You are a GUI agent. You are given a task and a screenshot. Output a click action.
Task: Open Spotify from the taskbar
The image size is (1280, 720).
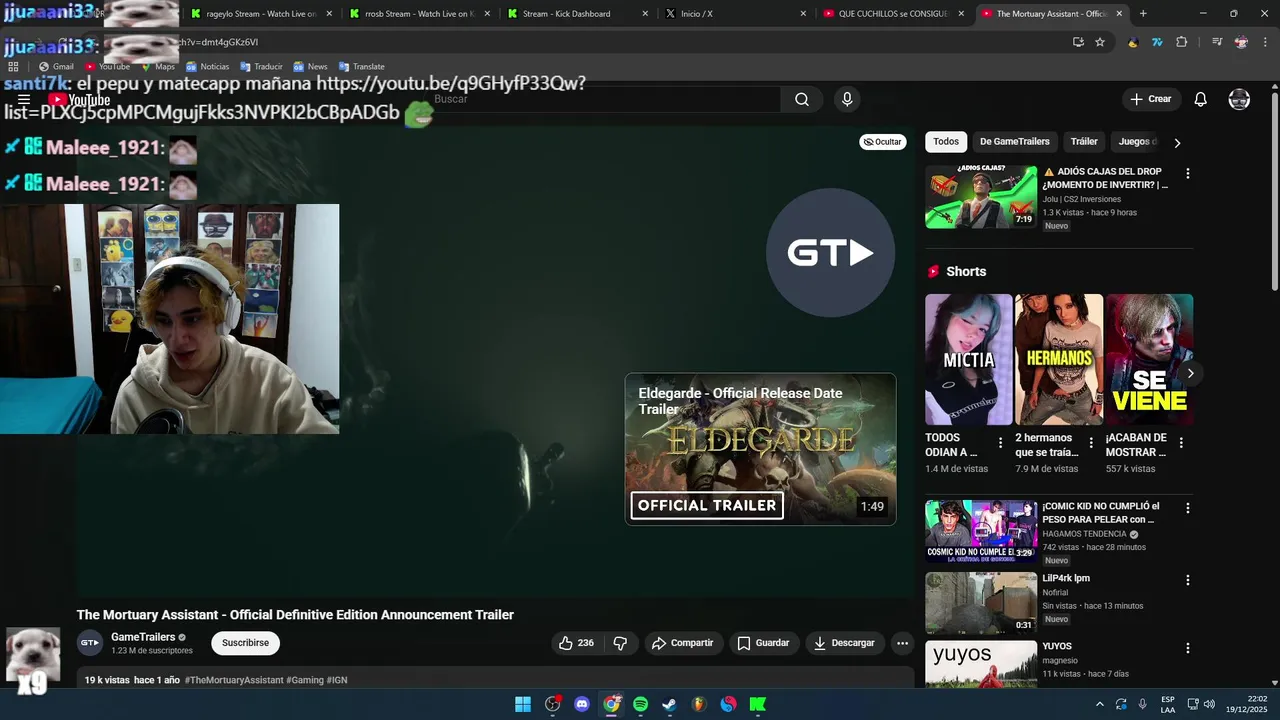[640, 704]
